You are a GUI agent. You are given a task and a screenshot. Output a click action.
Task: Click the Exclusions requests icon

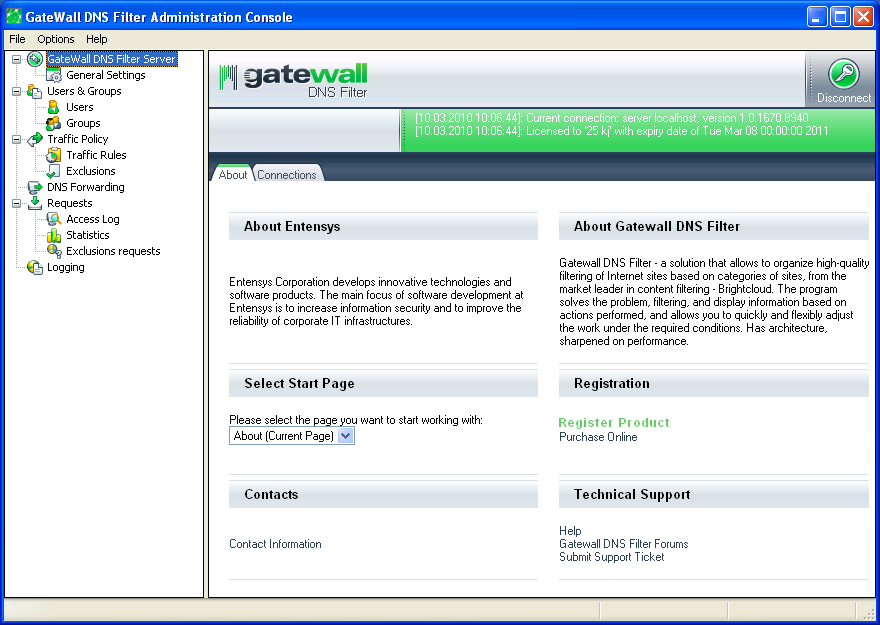(x=54, y=251)
